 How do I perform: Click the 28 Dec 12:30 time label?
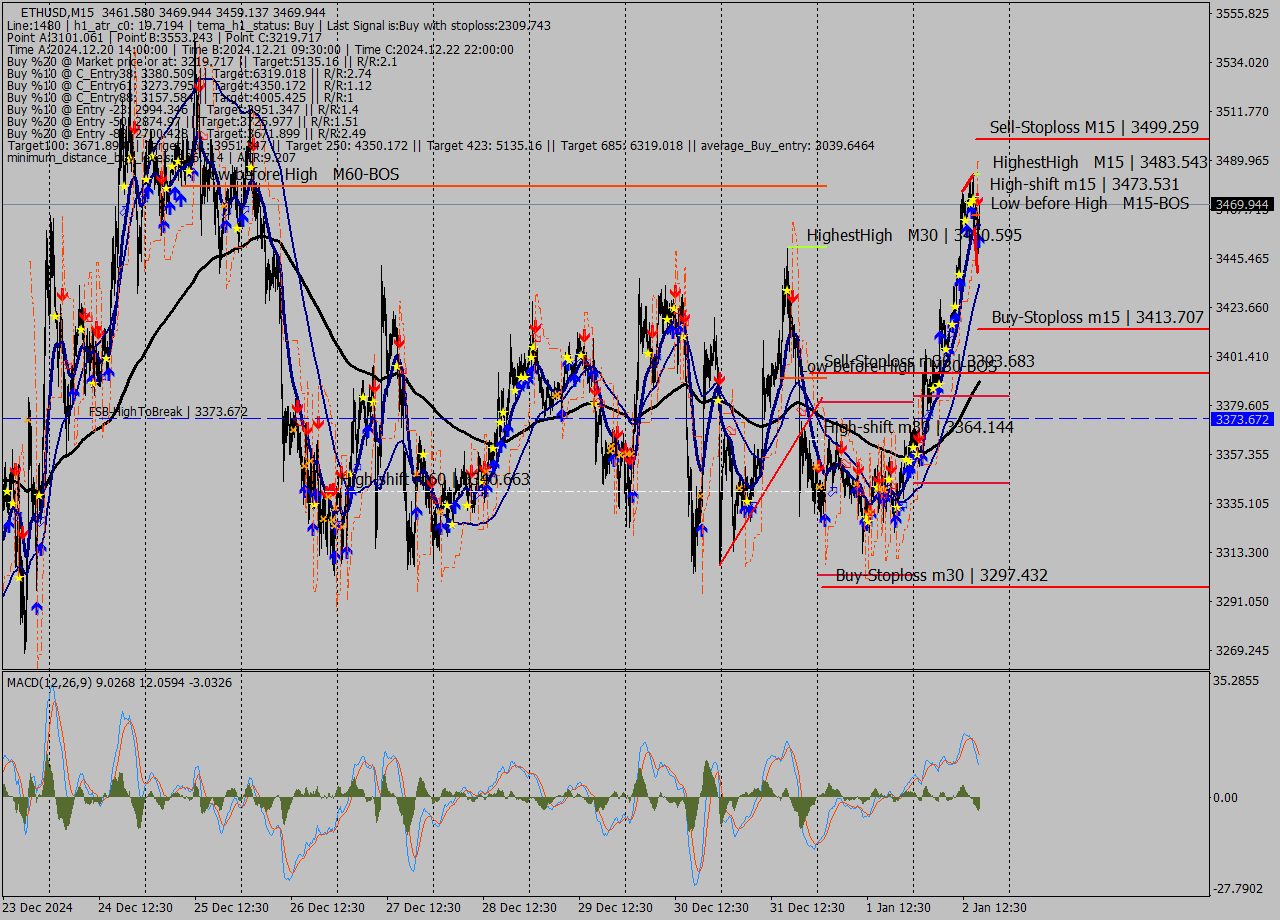[518, 908]
